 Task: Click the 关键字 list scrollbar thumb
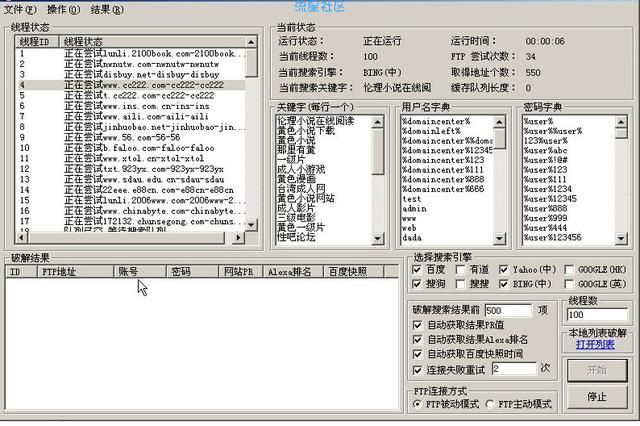click(378, 151)
